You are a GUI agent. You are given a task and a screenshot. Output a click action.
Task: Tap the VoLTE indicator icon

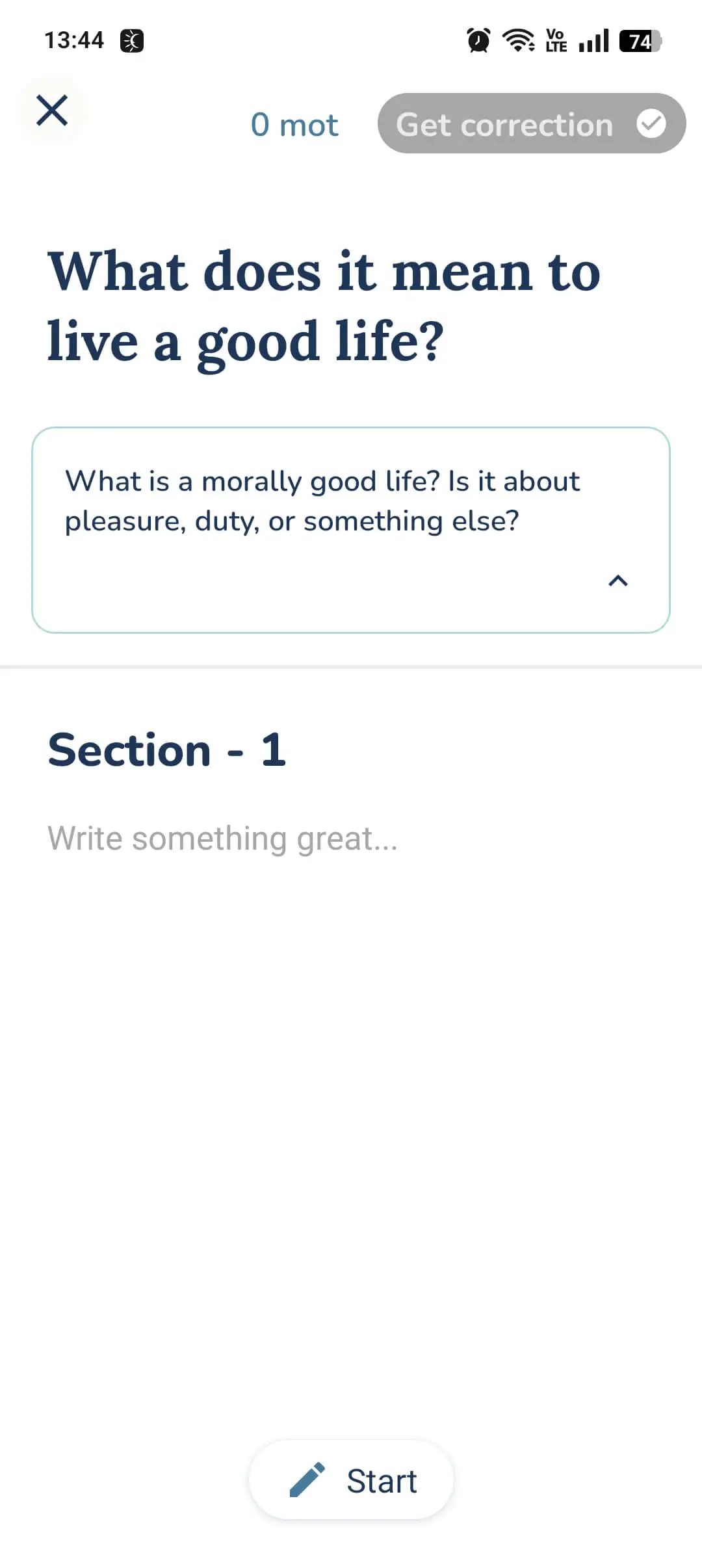tap(556, 40)
